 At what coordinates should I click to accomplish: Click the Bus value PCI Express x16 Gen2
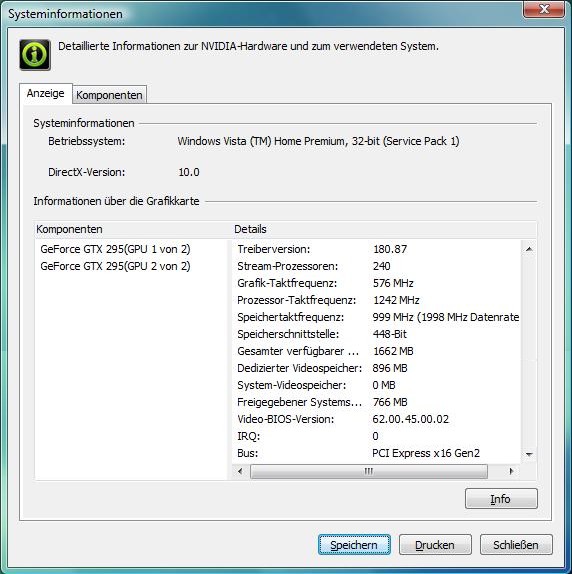[x=426, y=453]
